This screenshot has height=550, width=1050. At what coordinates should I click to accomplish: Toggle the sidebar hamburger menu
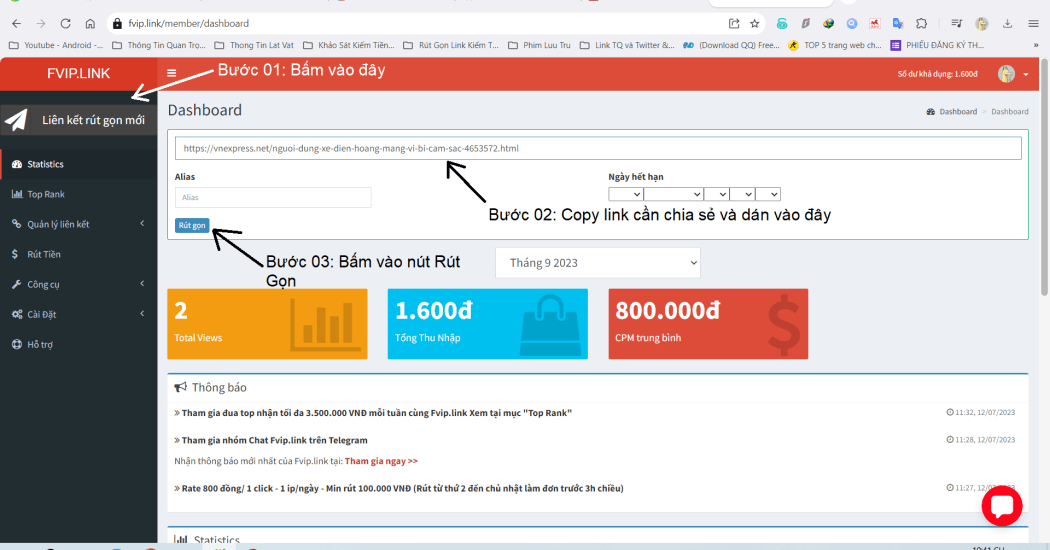point(171,73)
